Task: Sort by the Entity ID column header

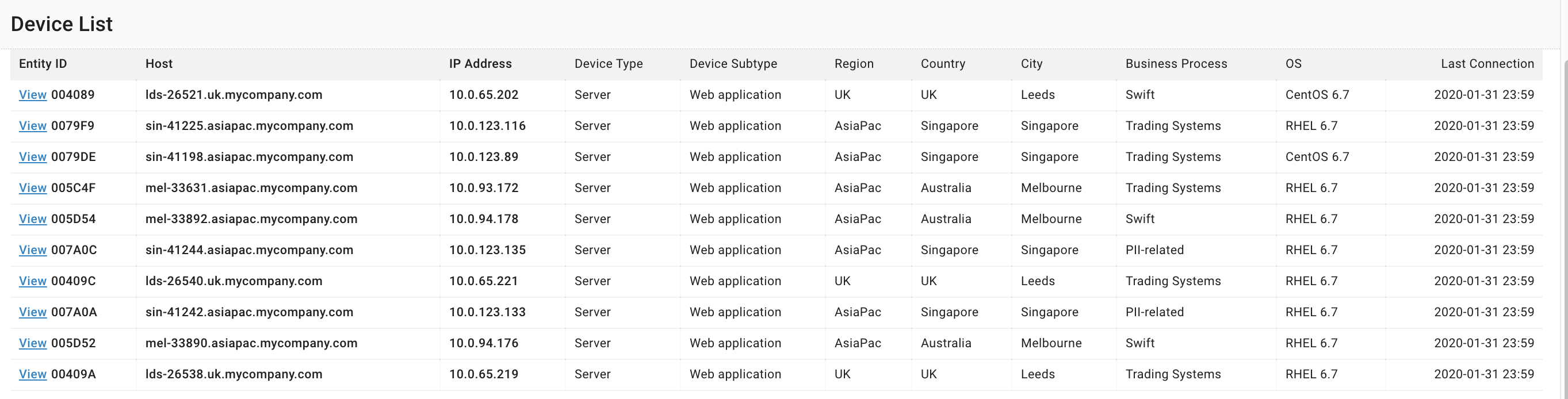Action: click(43, 64)
